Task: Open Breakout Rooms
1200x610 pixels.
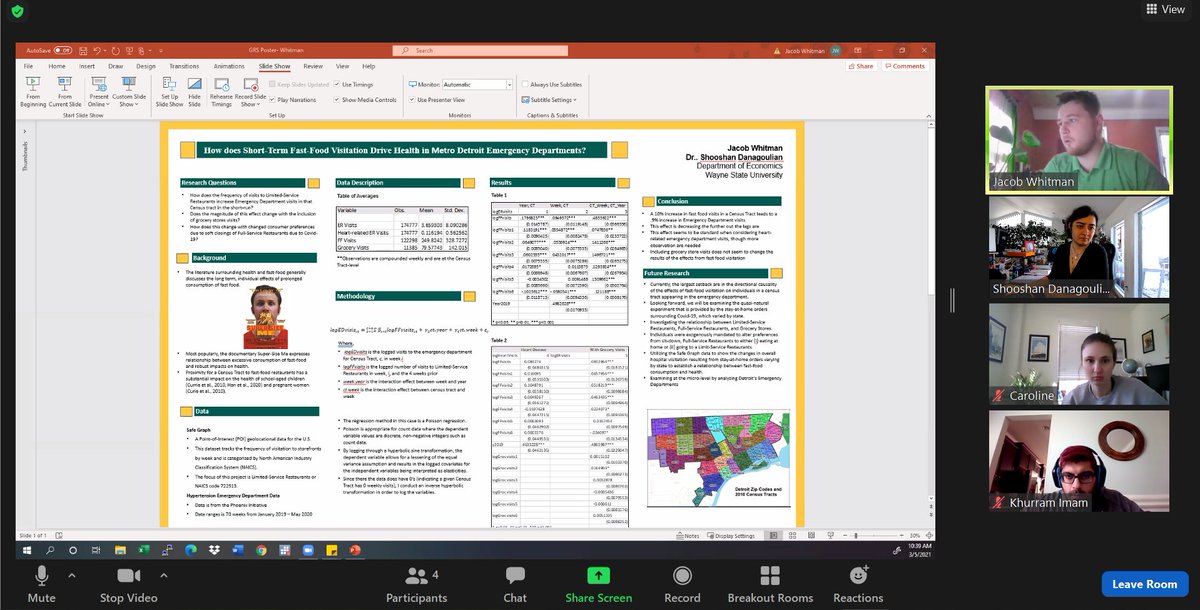Action: pos(770,582)
